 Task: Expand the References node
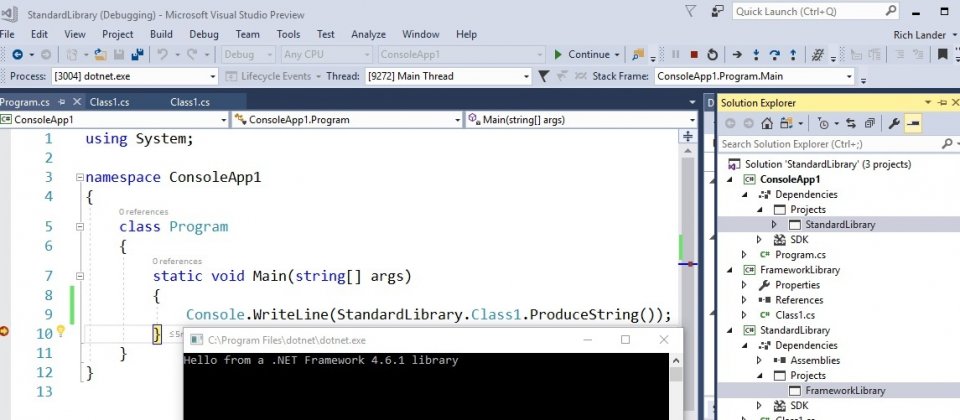pyautogui.click(x=744, y=300)
